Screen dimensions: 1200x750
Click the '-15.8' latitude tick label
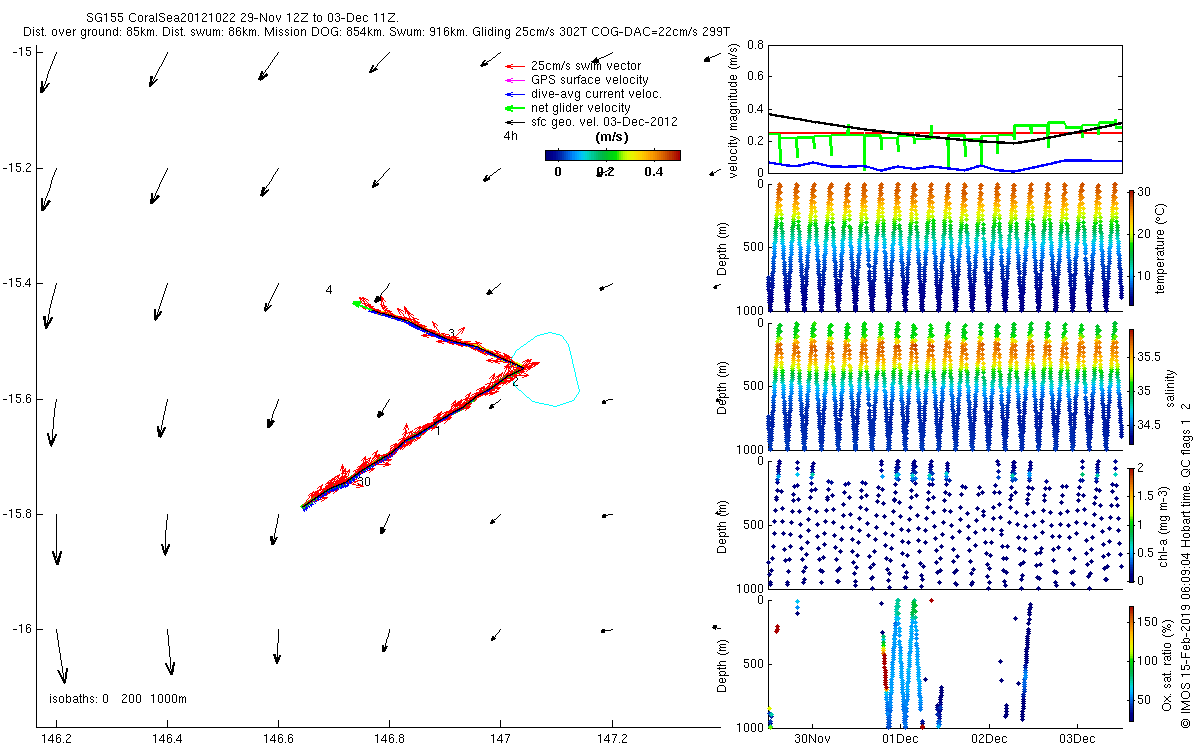(x=17, y=514)
